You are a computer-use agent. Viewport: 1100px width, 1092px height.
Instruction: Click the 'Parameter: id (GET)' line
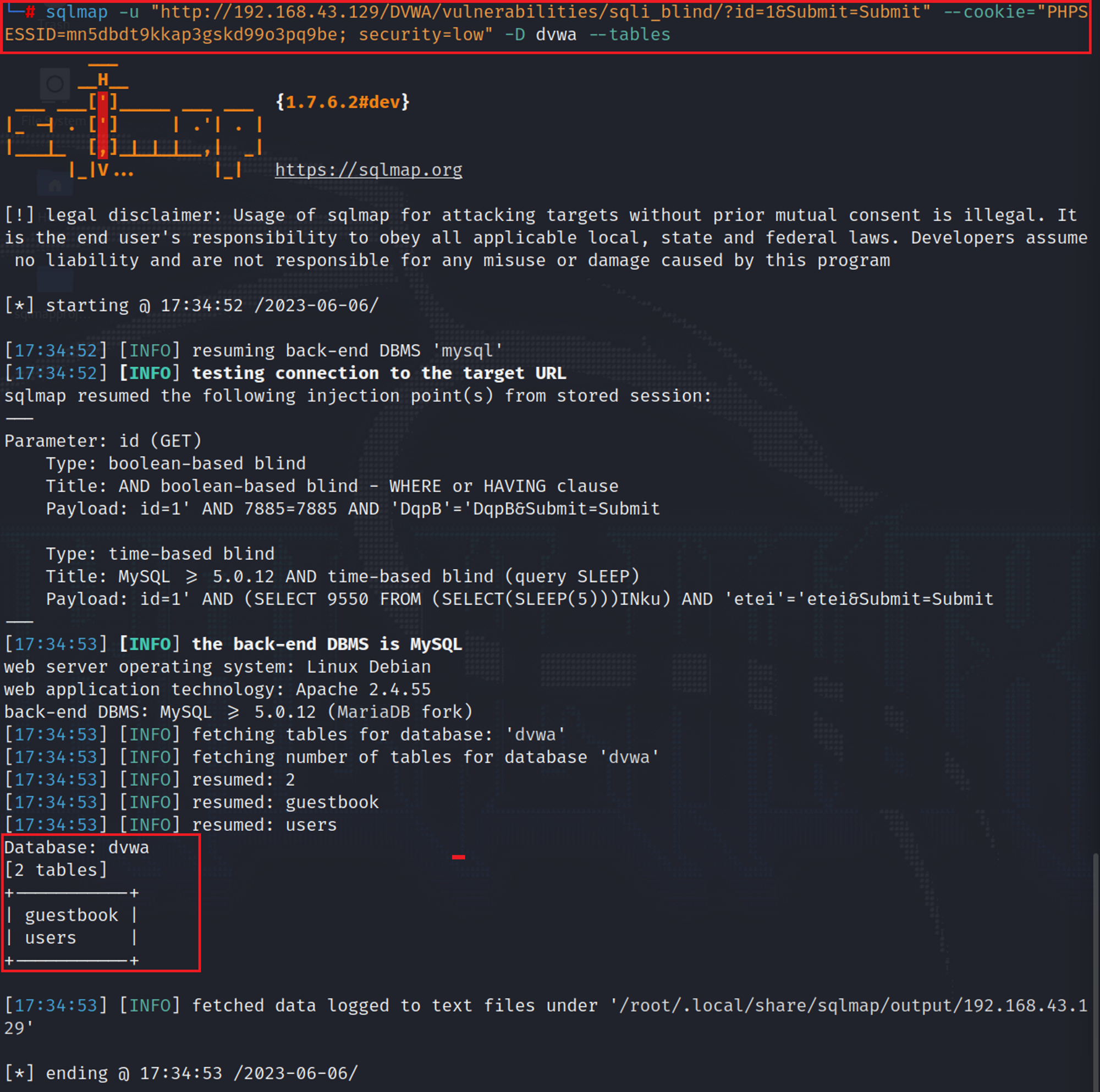102,440
